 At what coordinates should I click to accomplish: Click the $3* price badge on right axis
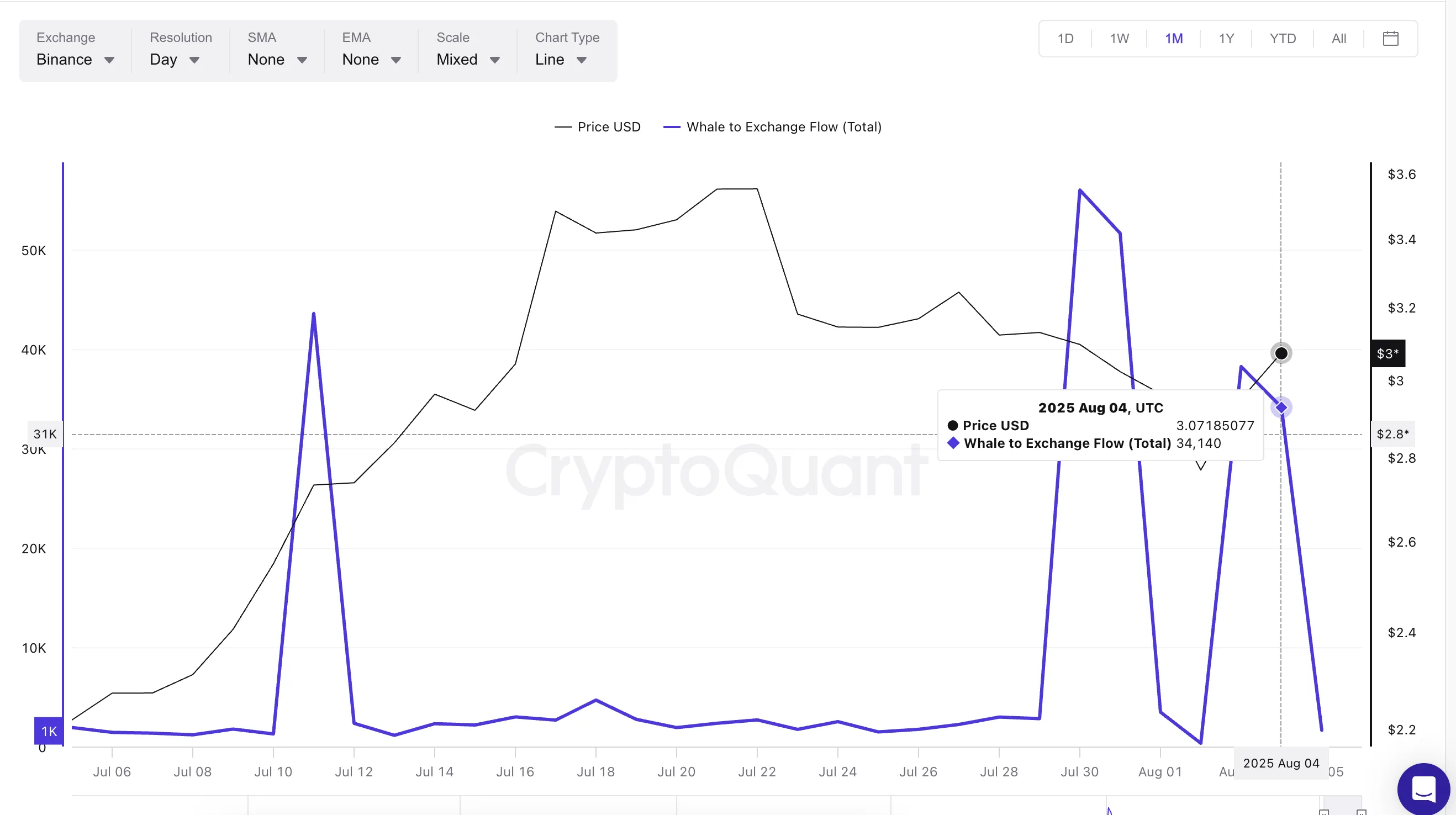pyautogui.click(x=1388, y=353)
